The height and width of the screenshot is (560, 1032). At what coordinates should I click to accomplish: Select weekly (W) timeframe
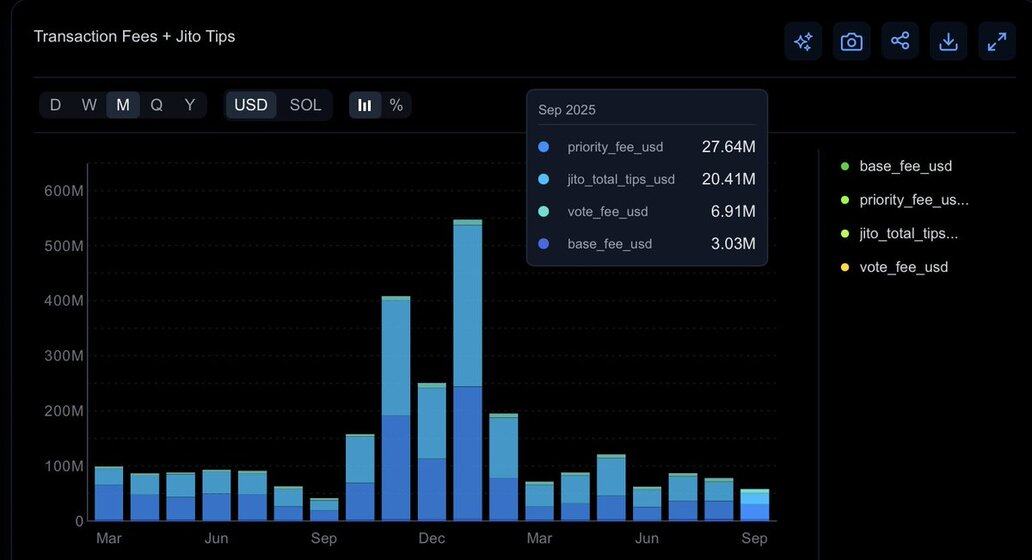pos(89,105)
